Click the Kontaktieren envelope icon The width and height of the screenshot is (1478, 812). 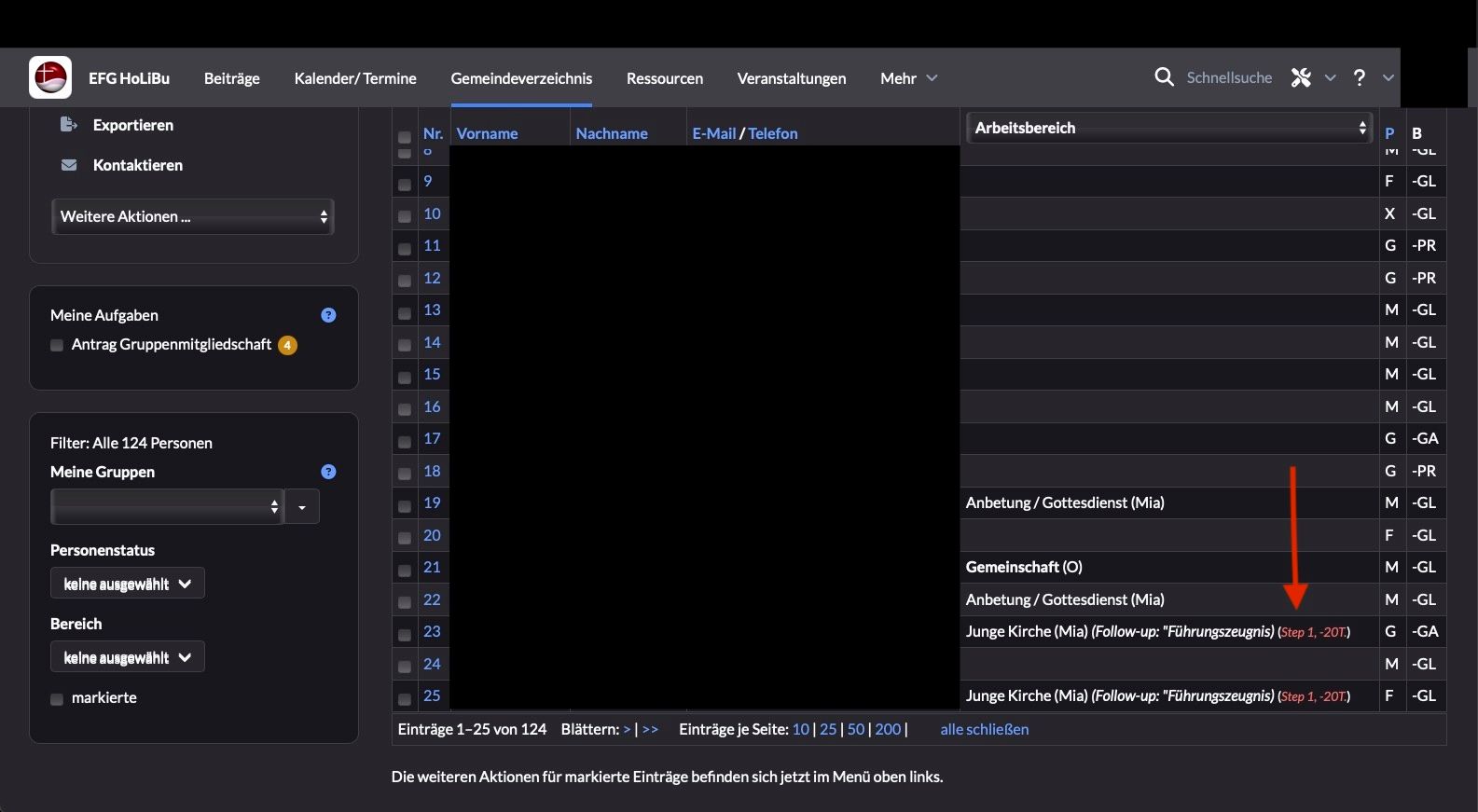click(69, 165)
